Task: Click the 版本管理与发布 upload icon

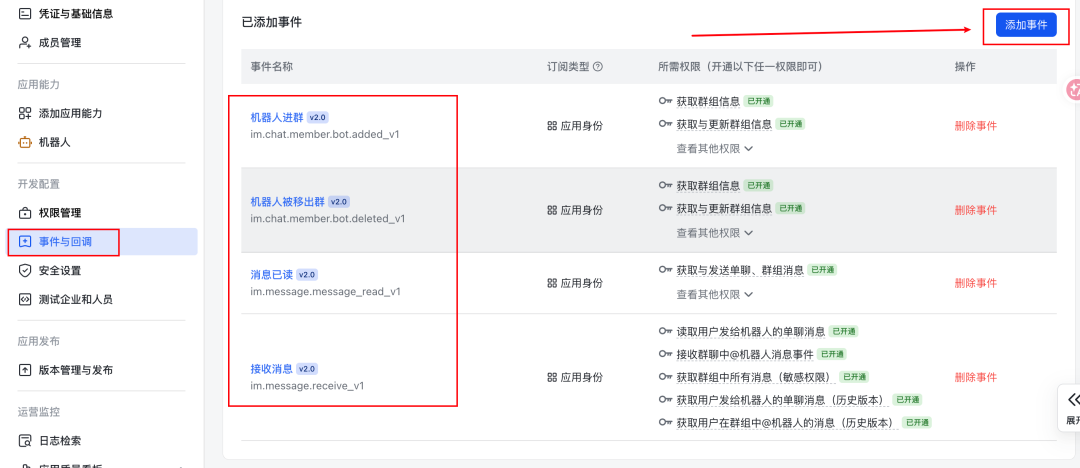Action: tap(25, 370)
